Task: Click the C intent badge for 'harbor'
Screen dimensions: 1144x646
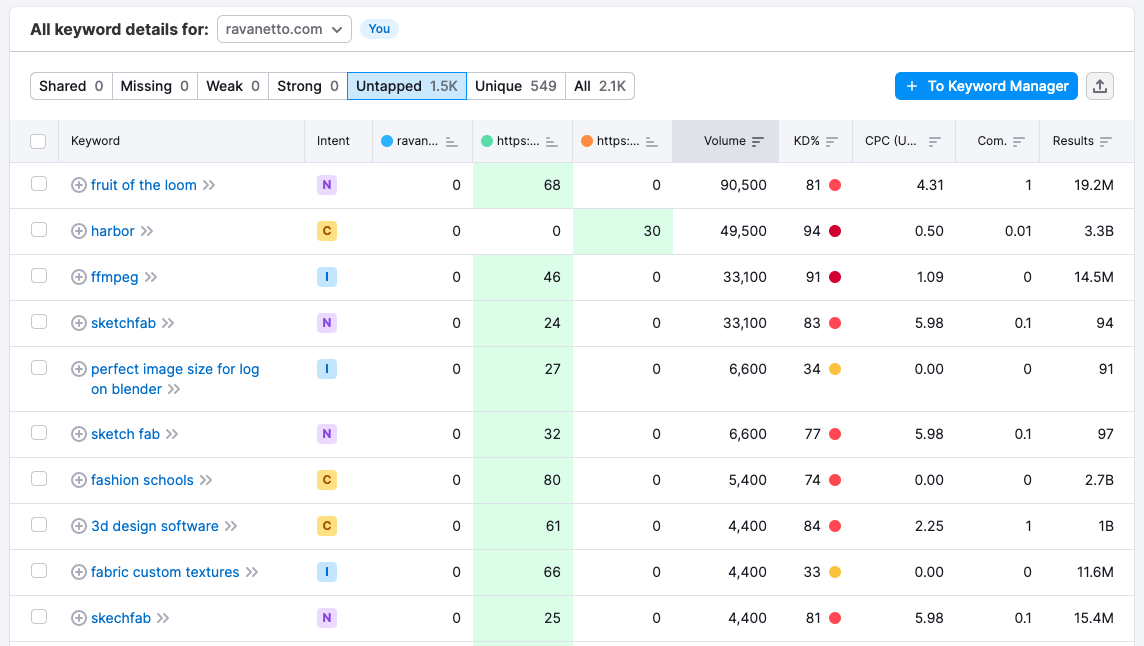Action: pos(327,231)
